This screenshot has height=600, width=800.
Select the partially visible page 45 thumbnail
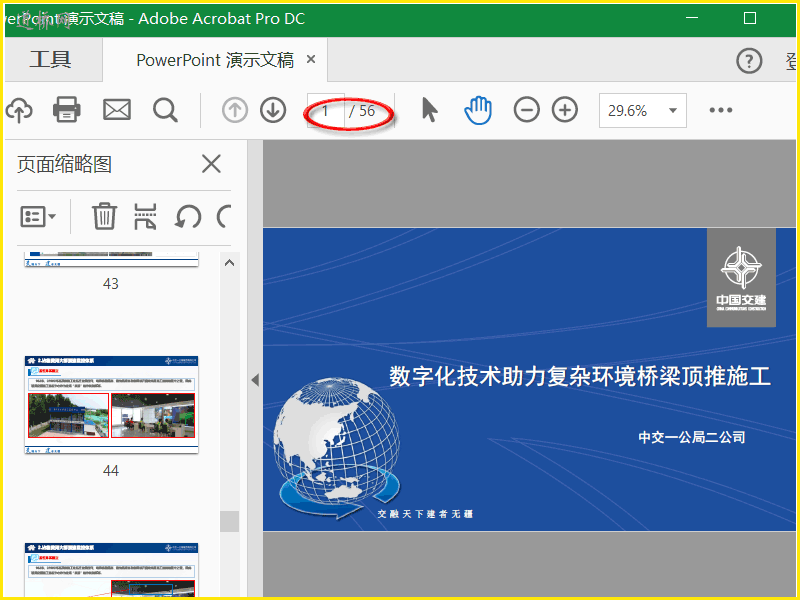pos(111,570)
